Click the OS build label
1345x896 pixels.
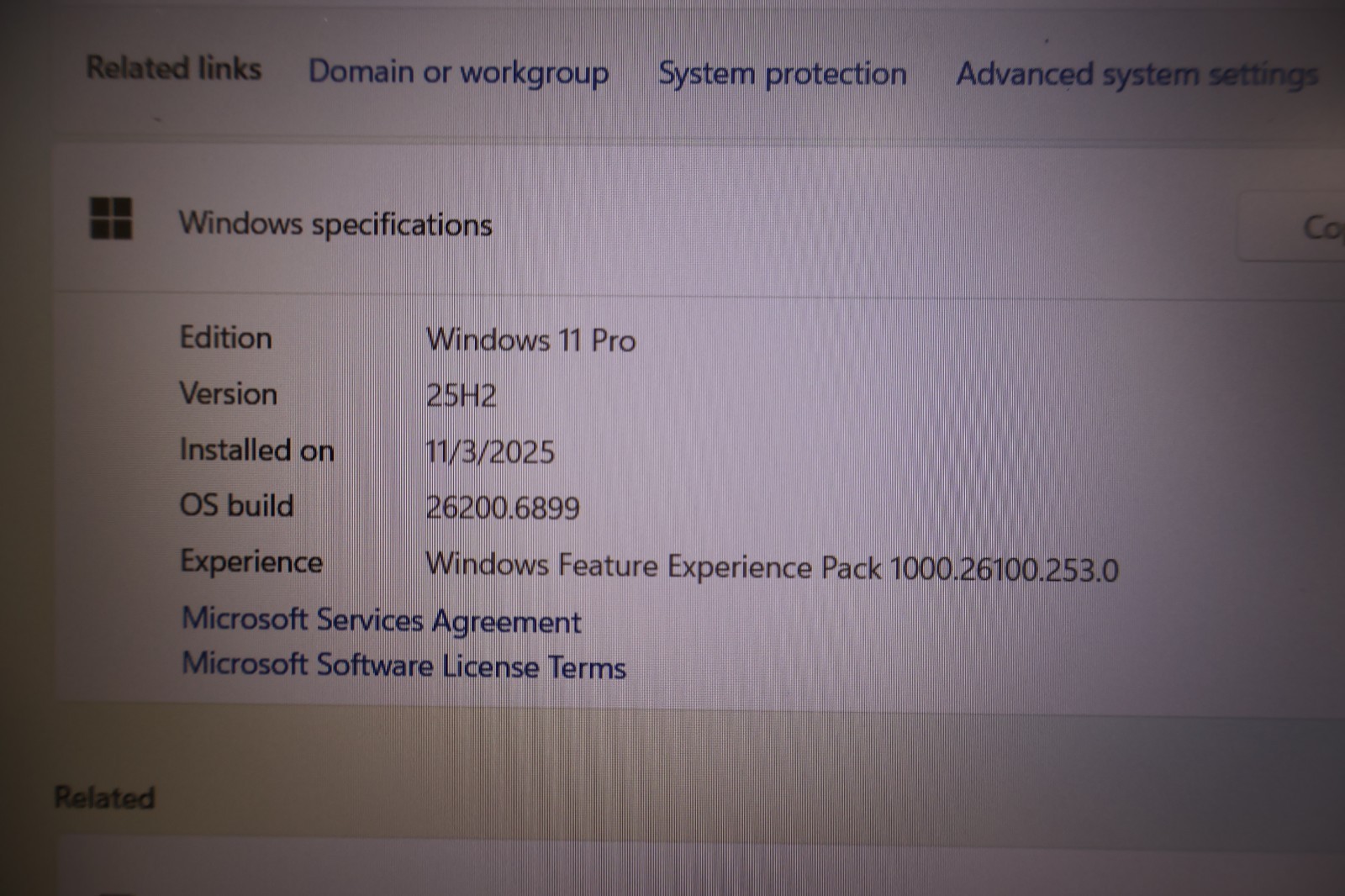(x=236, y=505)
